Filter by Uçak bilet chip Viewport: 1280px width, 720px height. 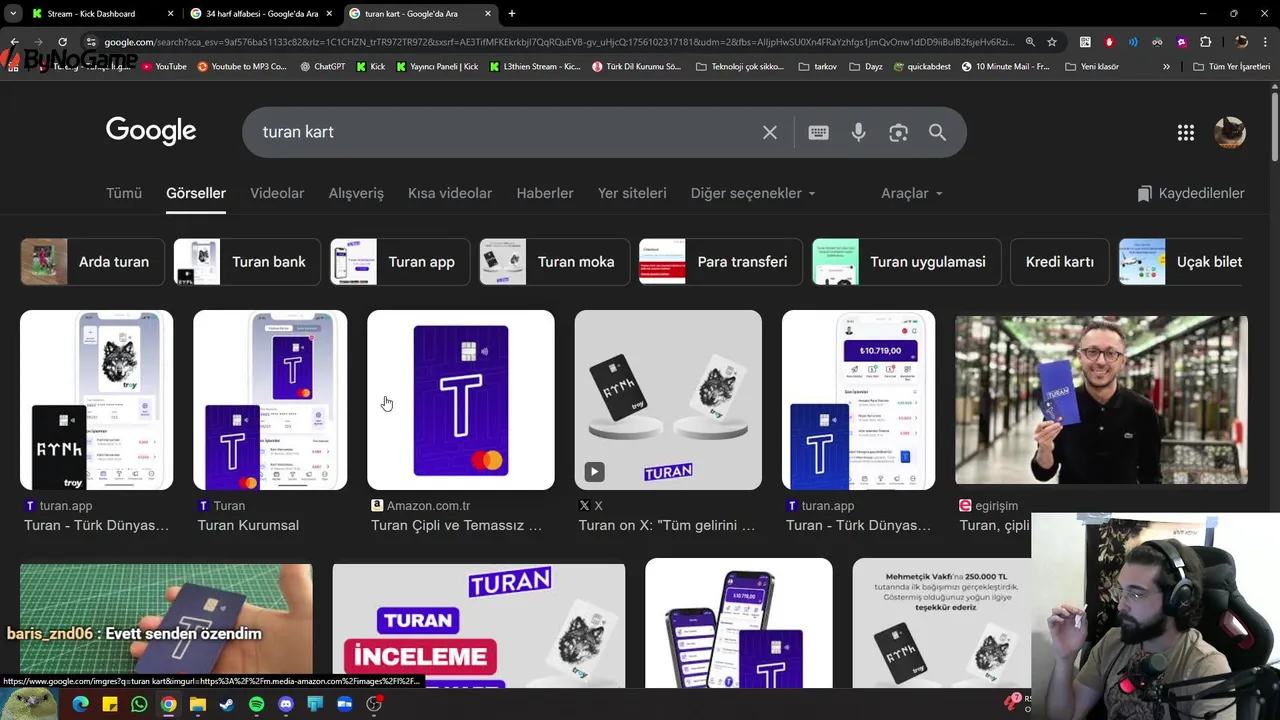pos(1183,262)
